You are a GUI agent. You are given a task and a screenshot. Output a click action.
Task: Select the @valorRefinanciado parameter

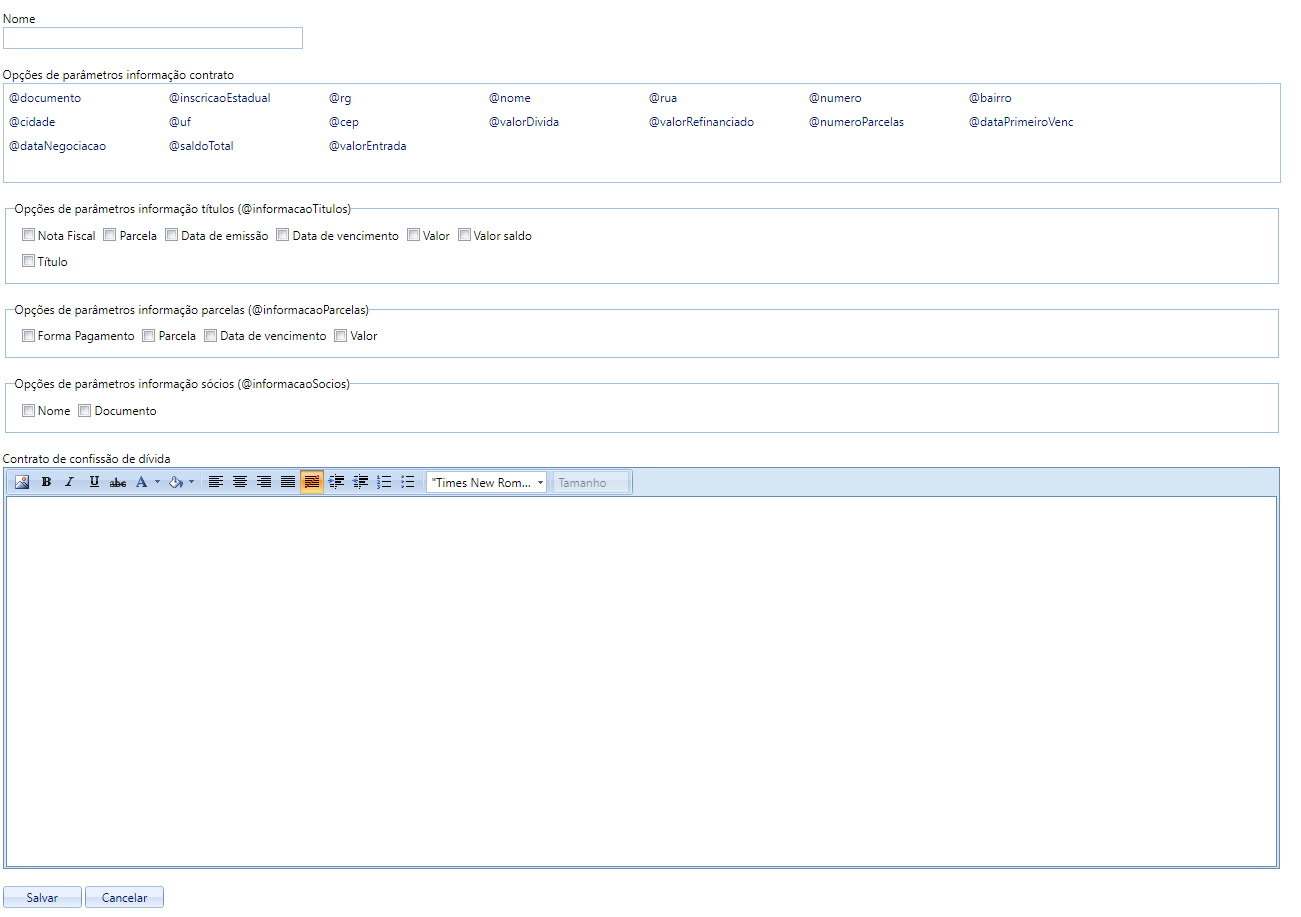702,122
